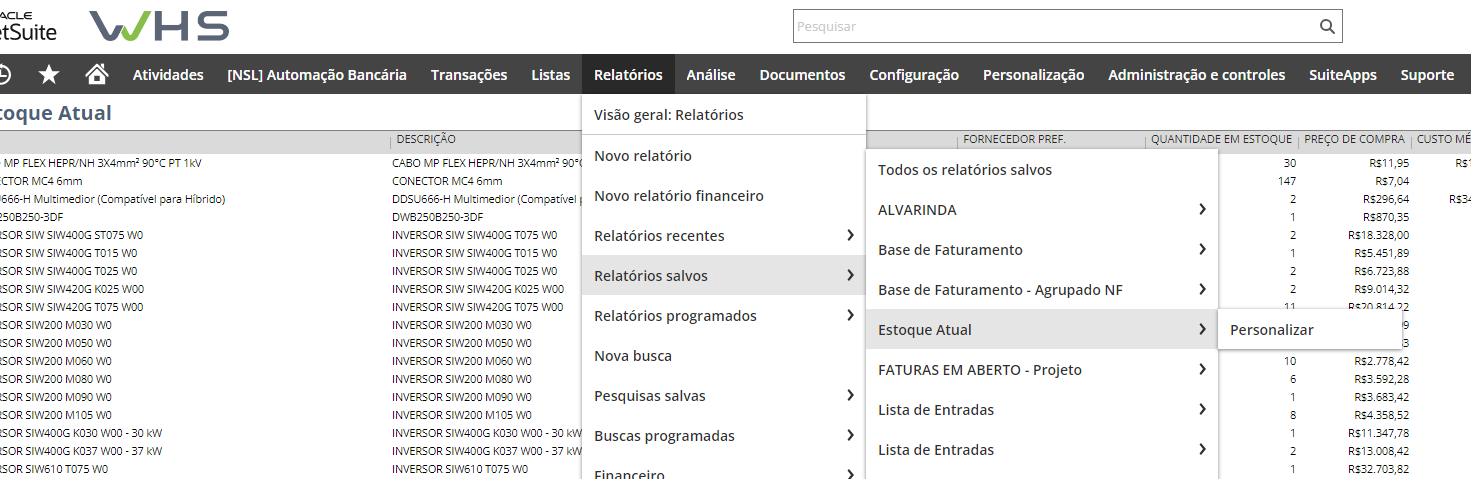The width and height of the screenshot is (1471, 479).
Task: Expand the Pesquisas salvas submenu arrow
Action: (850, 396)
